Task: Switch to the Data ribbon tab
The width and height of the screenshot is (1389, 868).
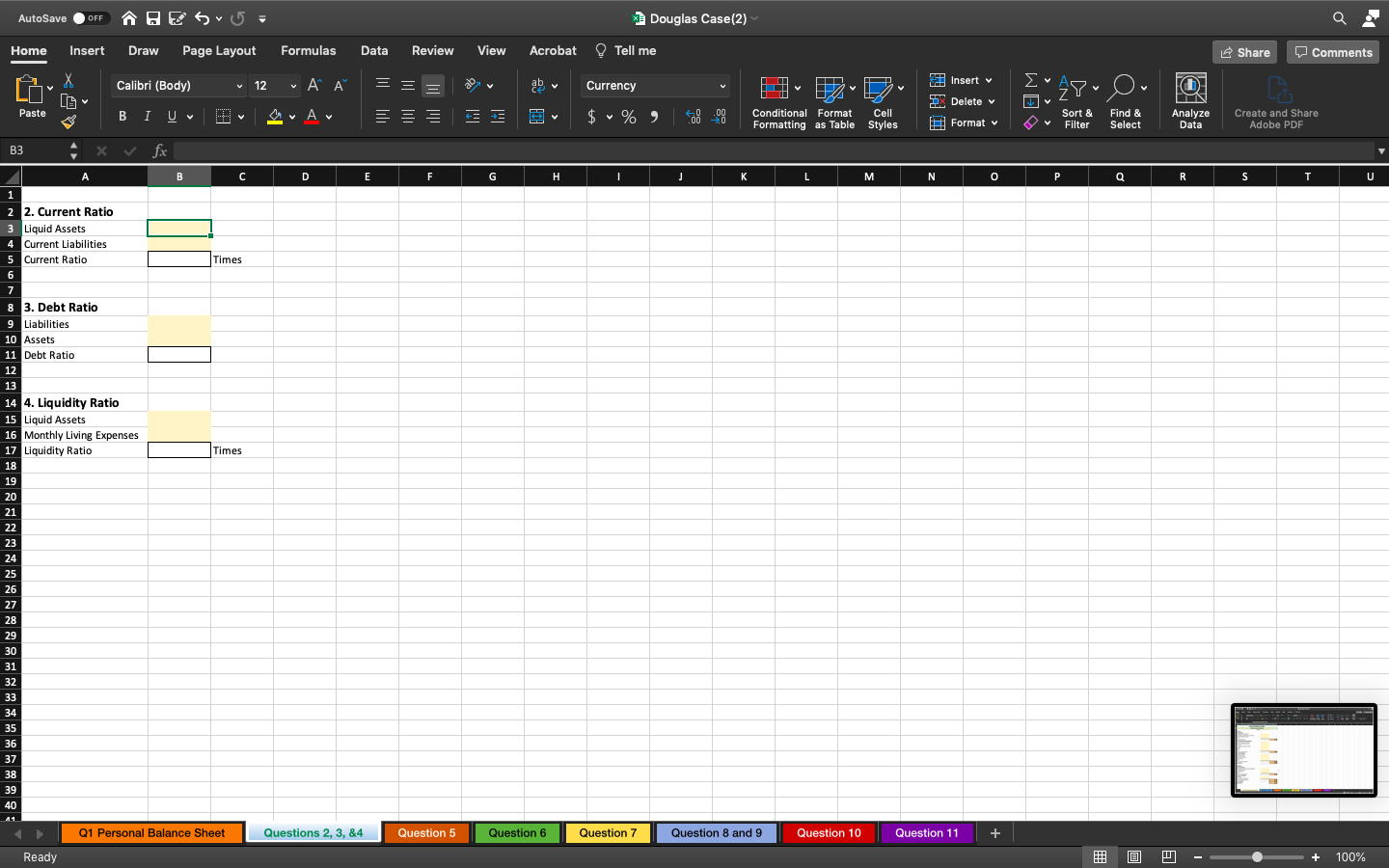Action: pos(374,51)
